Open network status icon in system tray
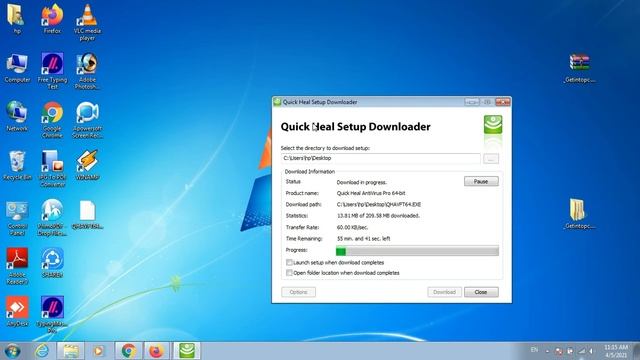 (x=582, y=351)
